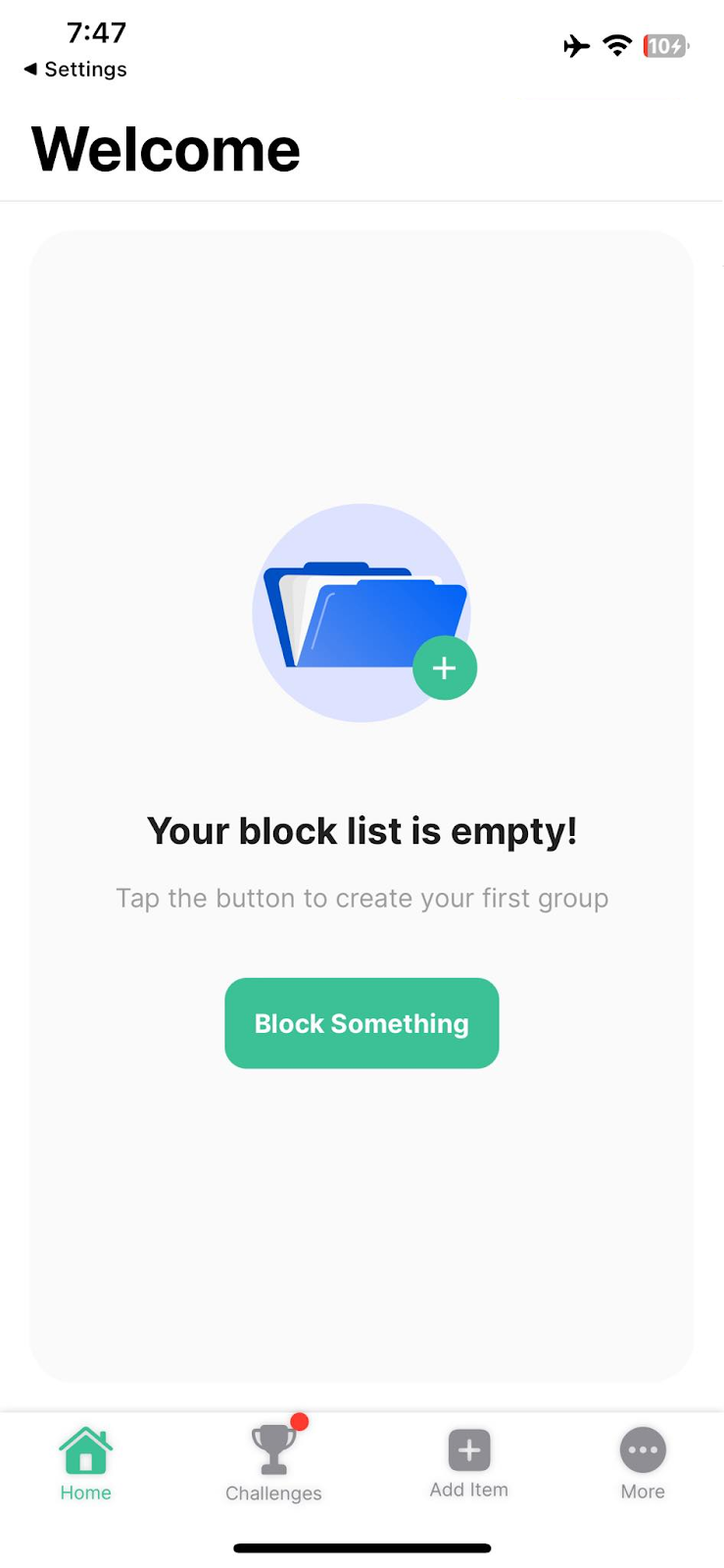Tap the Add Item plus icon

(x=467, y=1449)
